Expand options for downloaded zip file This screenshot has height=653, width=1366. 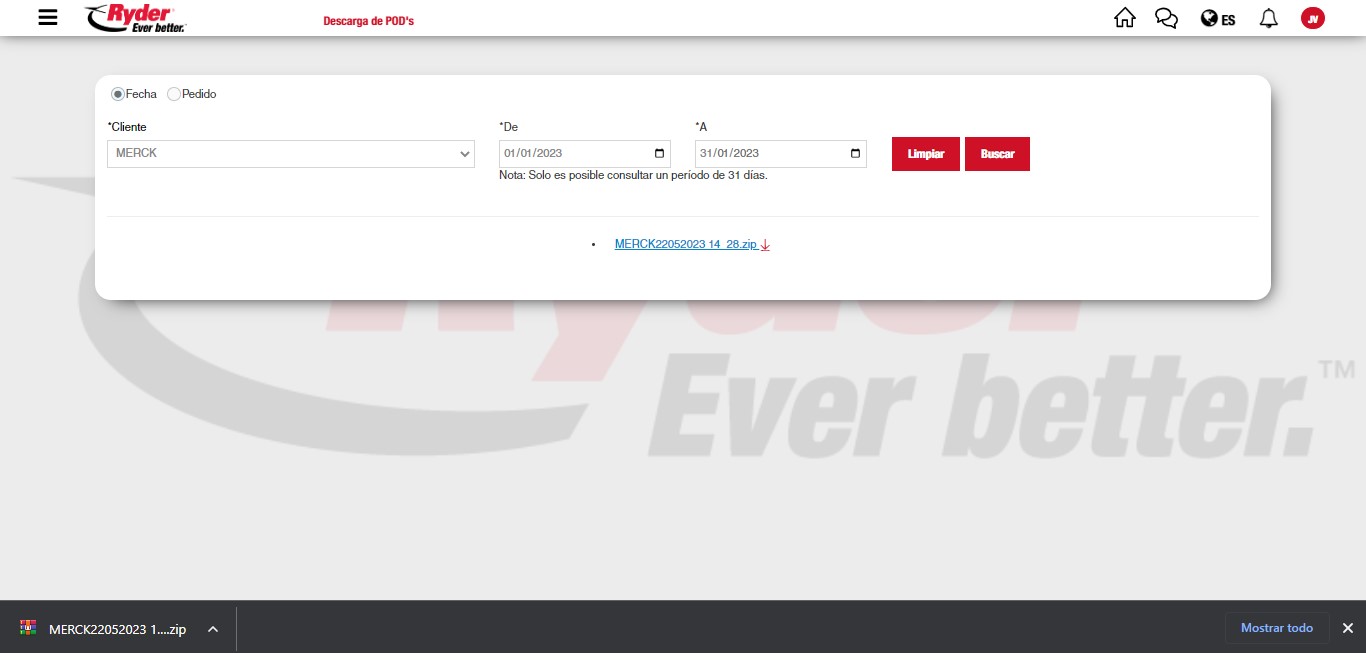click(x=212, y=629)
